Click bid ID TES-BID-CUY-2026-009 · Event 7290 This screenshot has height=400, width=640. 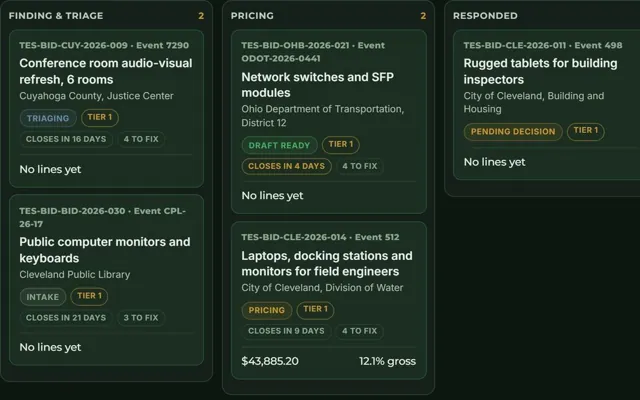[x=104, y=45]
